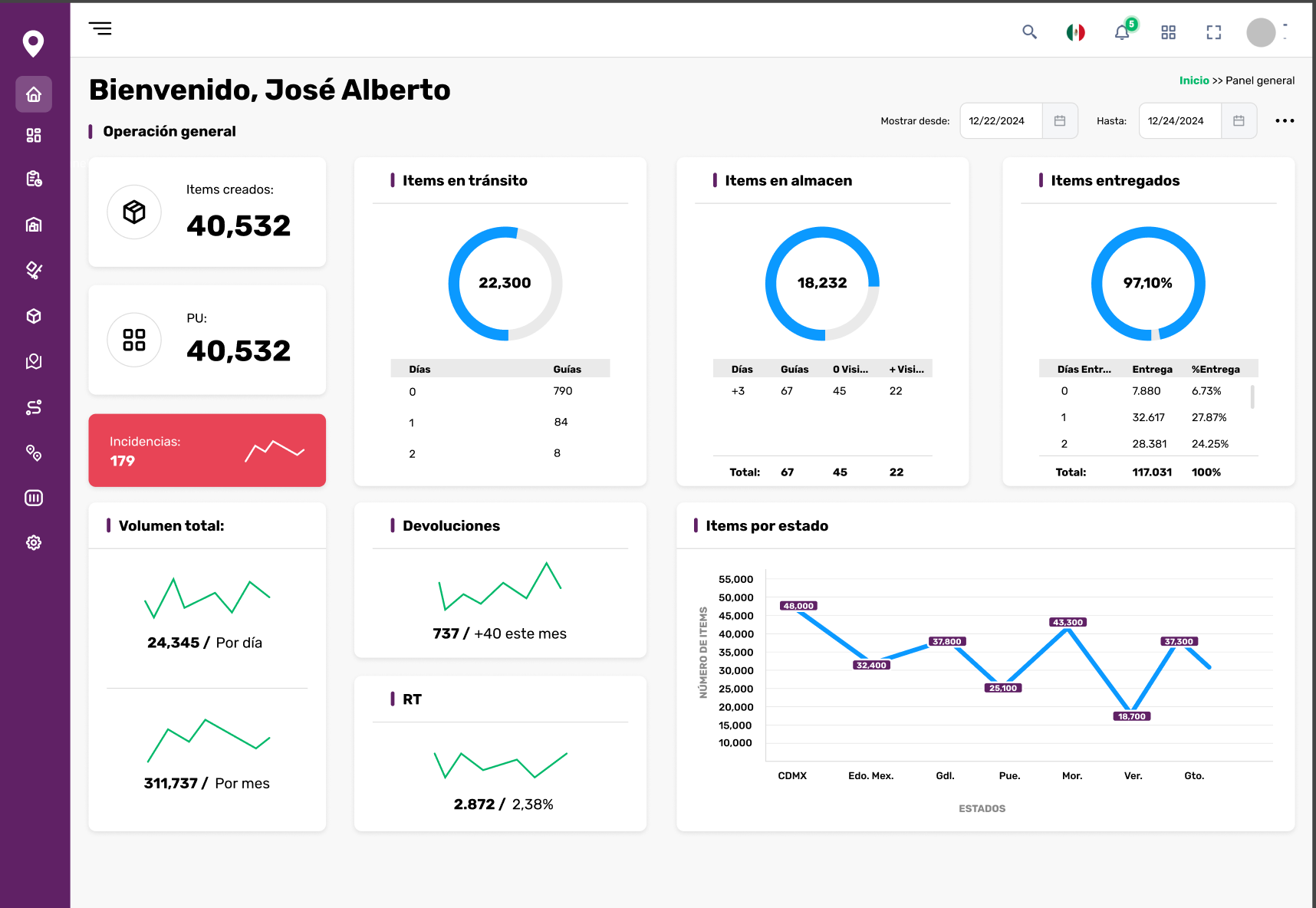
Task: Open the calendar picker for Hasta date
Action: pyautogui.click(x=1239, y=121)
